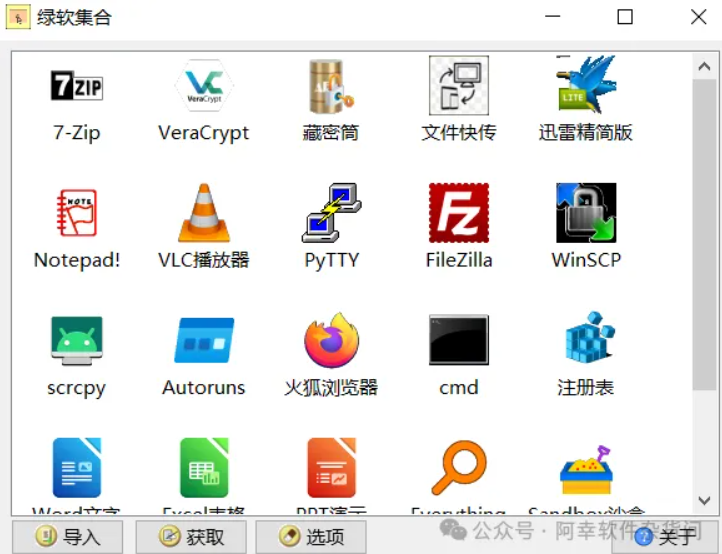Screen dimensions: 722x554
Task: Open the PyTTY computers icon
Action: [x=332, y=213]
